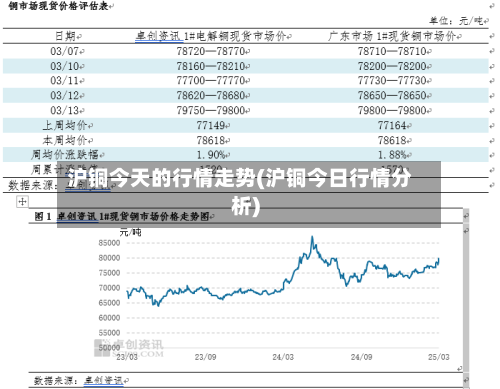Click the cell 78710—78710

tap(392, 51)
